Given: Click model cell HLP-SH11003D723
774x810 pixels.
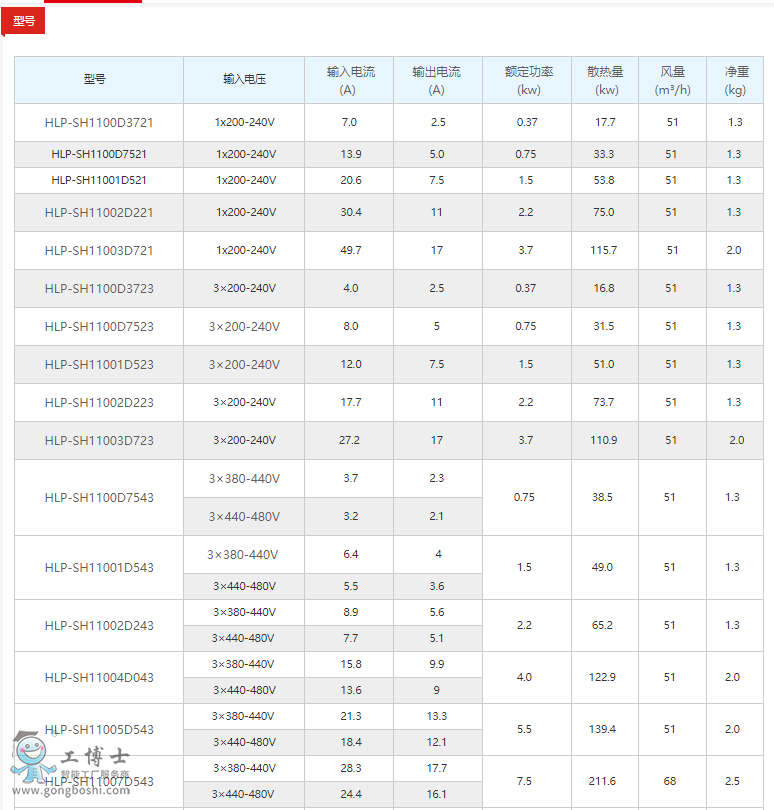Looking at the screenshot, I should [99, 440].
